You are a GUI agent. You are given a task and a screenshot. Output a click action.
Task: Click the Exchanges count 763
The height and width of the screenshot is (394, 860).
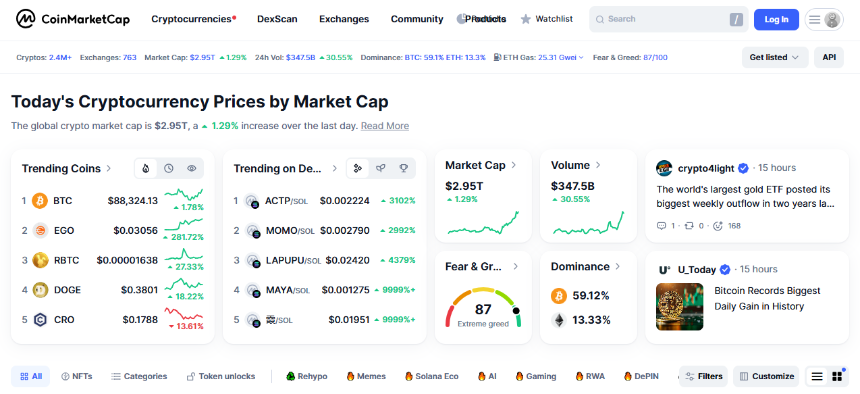(x=130, y=57)
